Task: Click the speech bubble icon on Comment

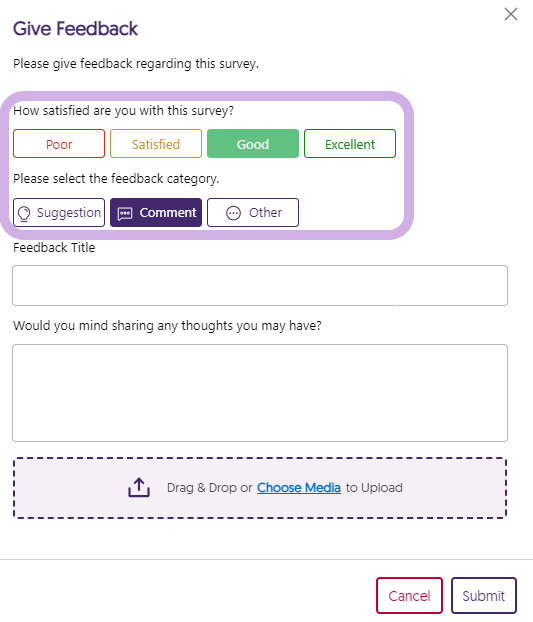Action: pos(125,213)
